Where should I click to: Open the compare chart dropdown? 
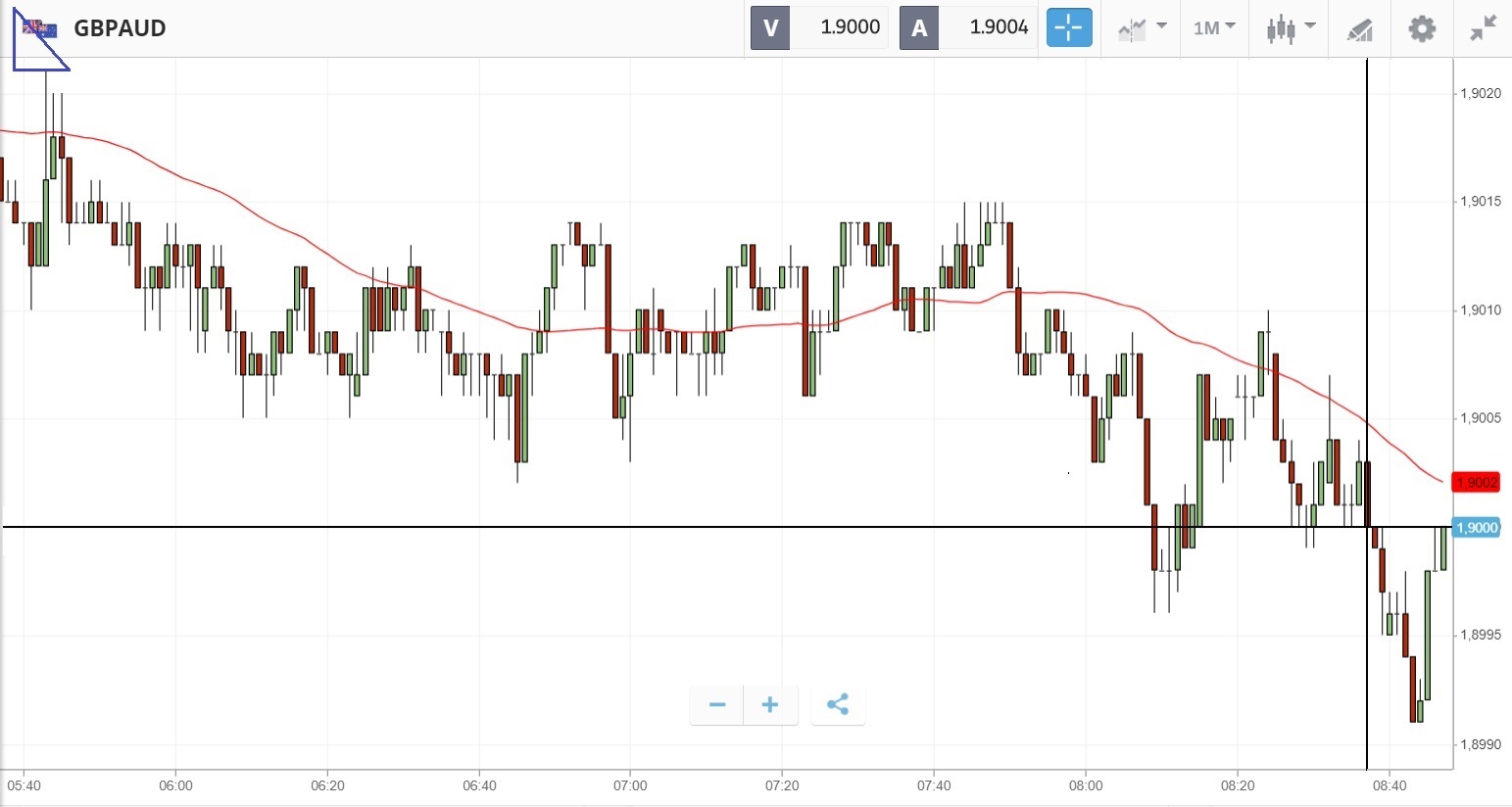[x=1143, y=28]
